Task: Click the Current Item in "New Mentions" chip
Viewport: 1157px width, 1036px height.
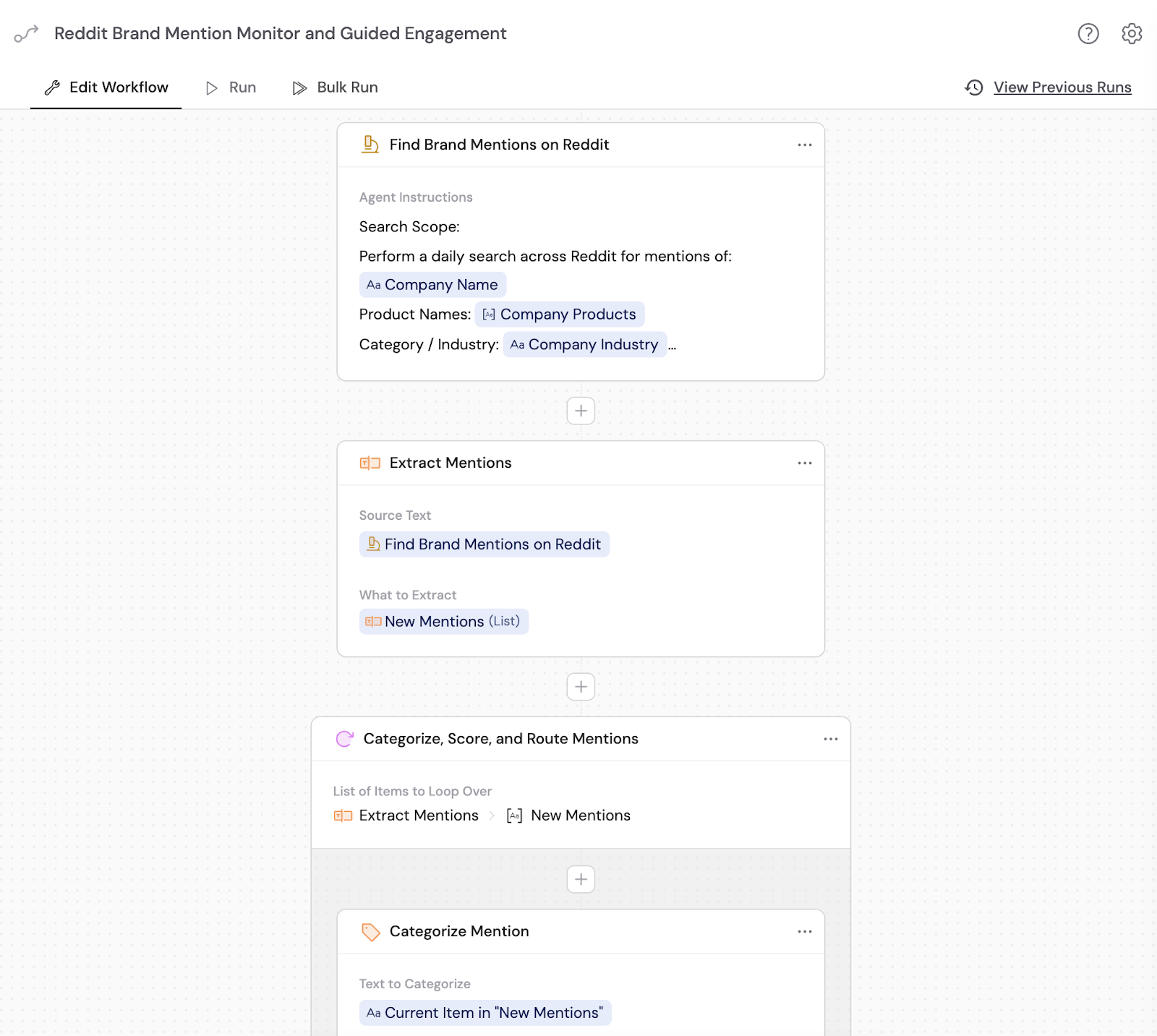Action: click(485, 1013)
